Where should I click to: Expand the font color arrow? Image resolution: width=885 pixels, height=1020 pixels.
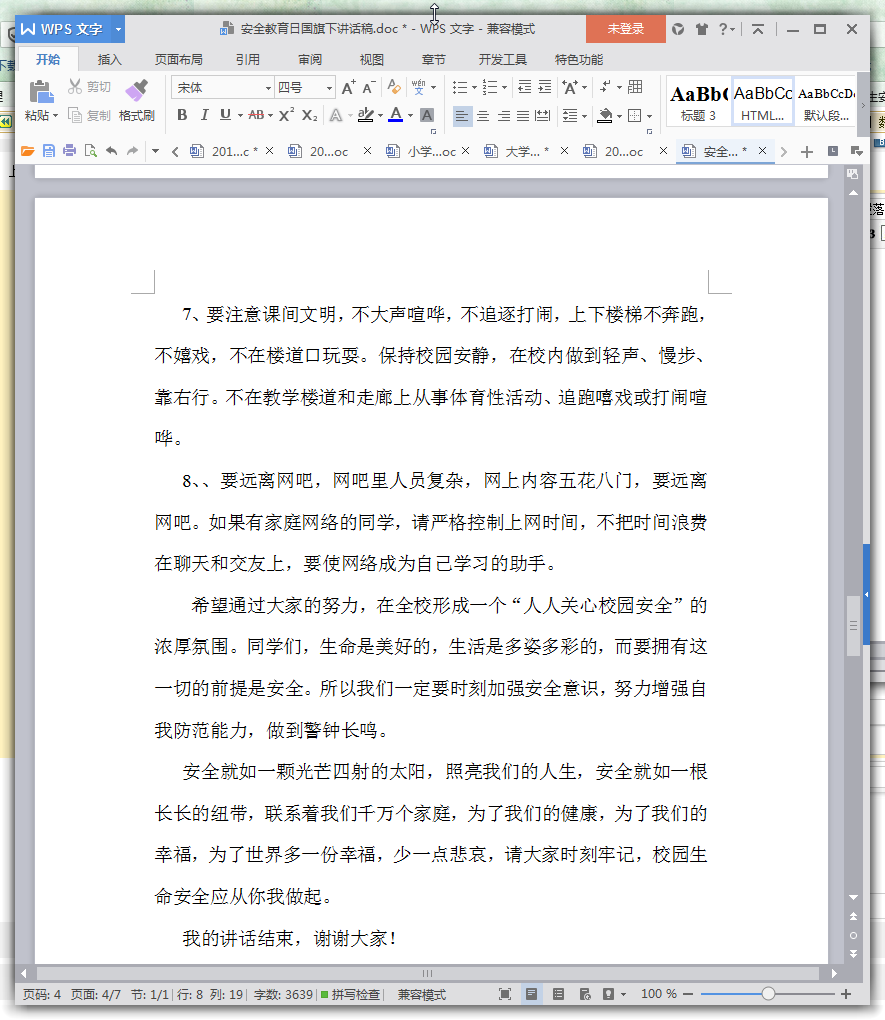pyautogui.click(x=411, y=116)
